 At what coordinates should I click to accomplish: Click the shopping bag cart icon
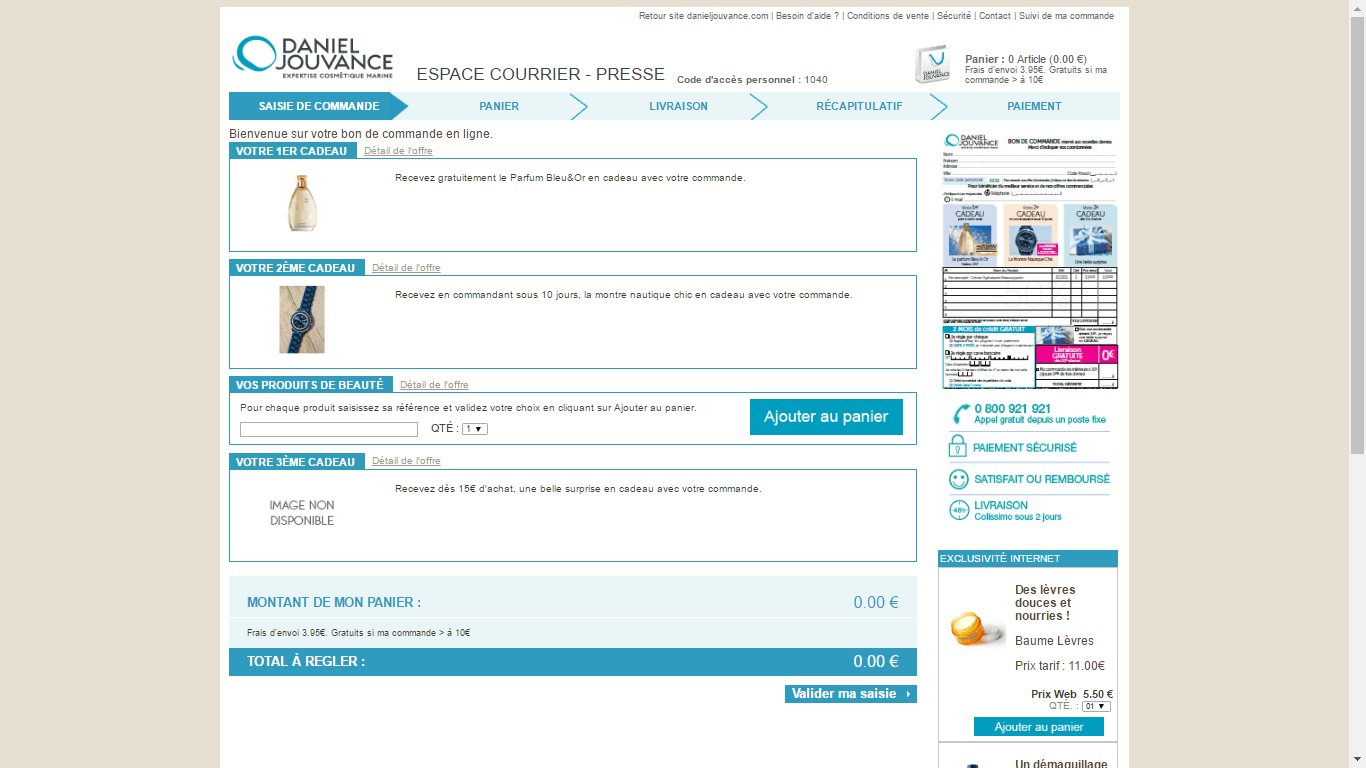pyautogui.click(x=932, y=65)
